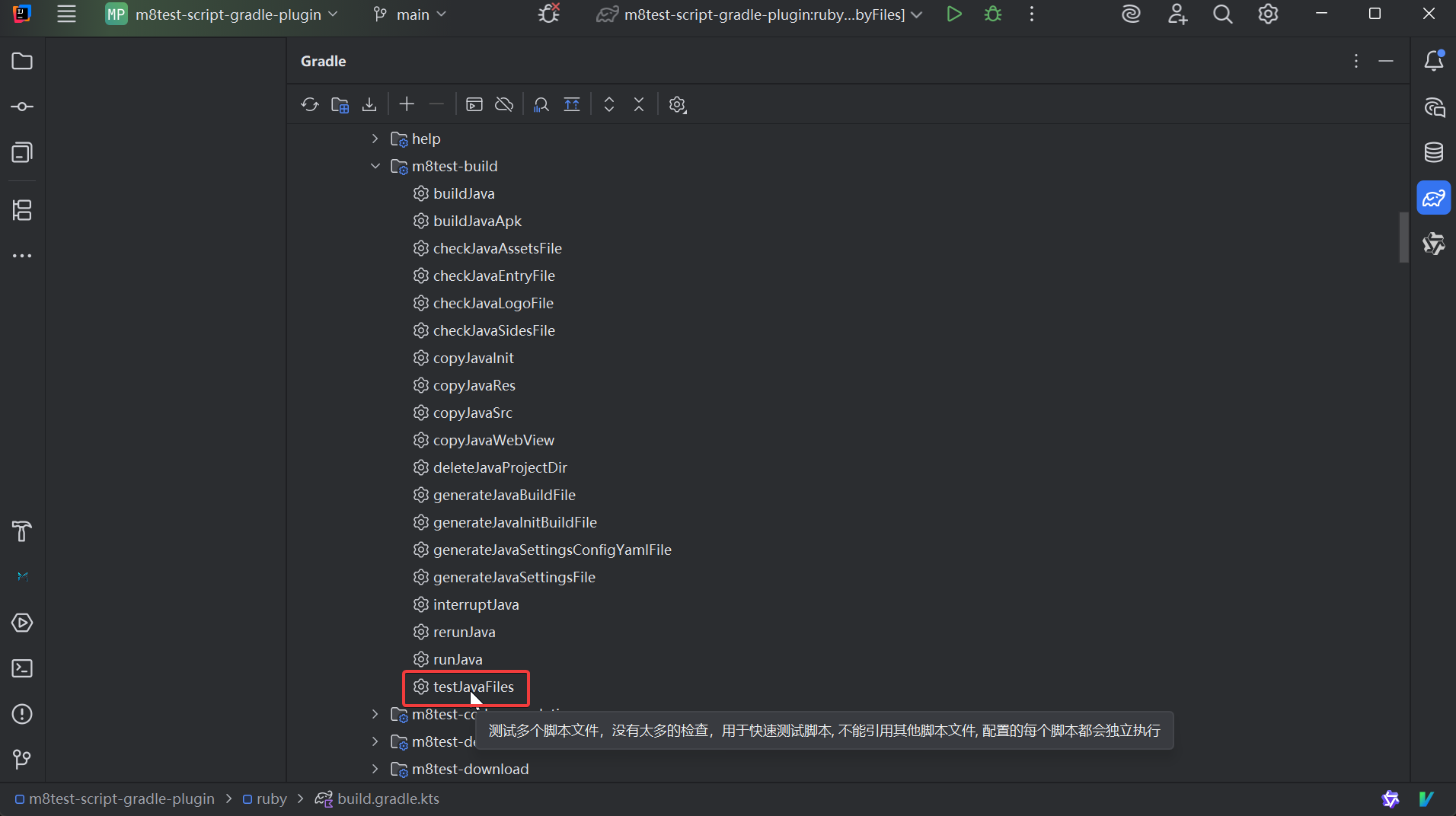Open Gradle panel options menu
The width and height of the screenshot is (1456, 816).
pyautogui.click(x=1356, y=61)
